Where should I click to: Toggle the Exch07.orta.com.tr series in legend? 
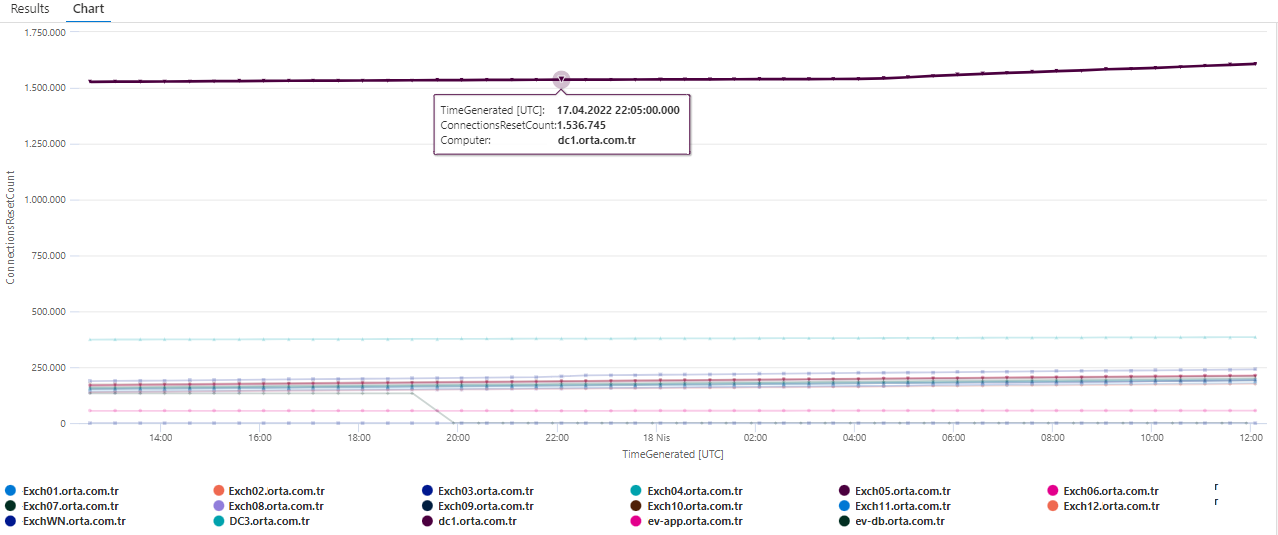(x=62, y=506)
